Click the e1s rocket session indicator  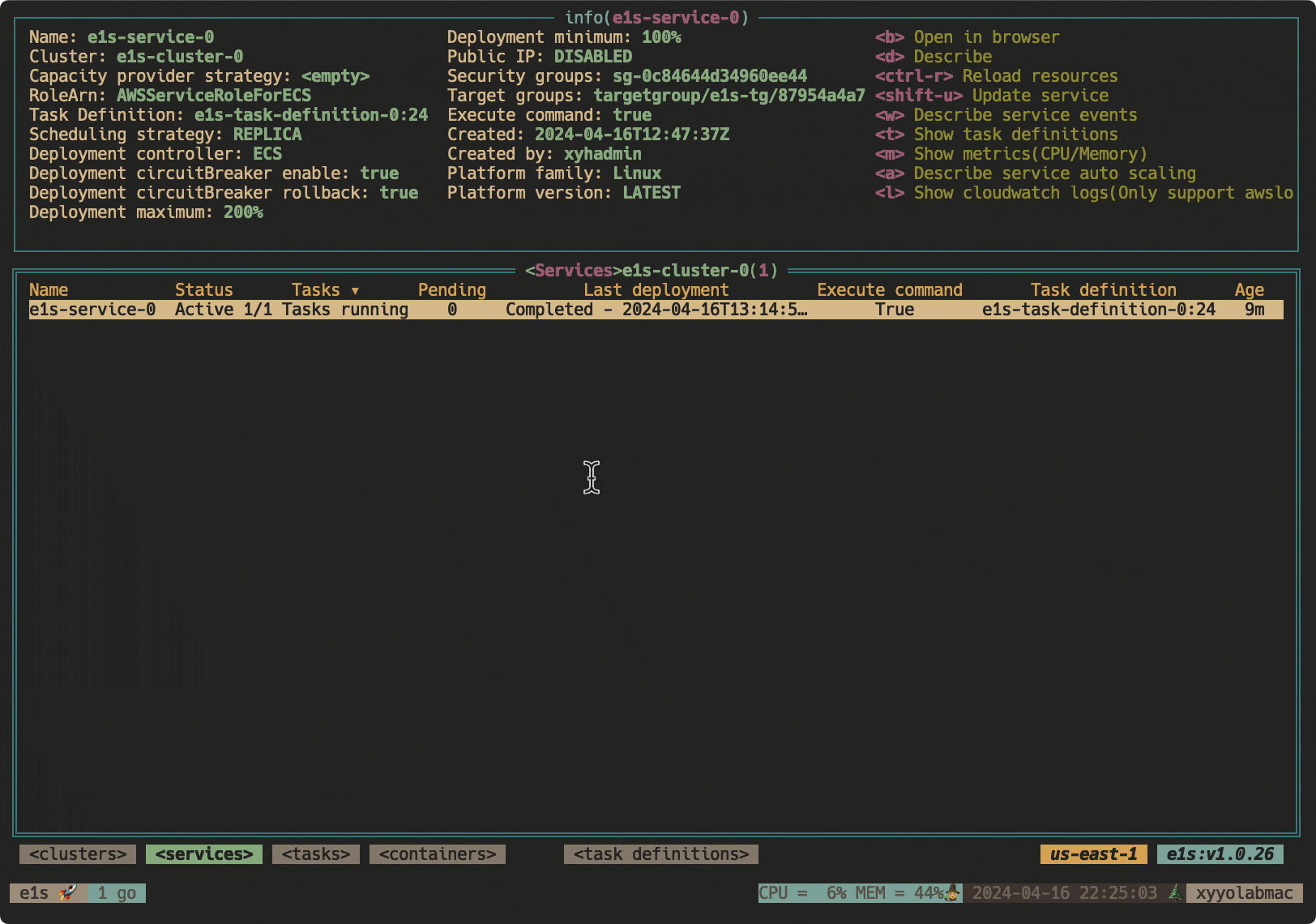pyautogui.click(x=49, y=893)
